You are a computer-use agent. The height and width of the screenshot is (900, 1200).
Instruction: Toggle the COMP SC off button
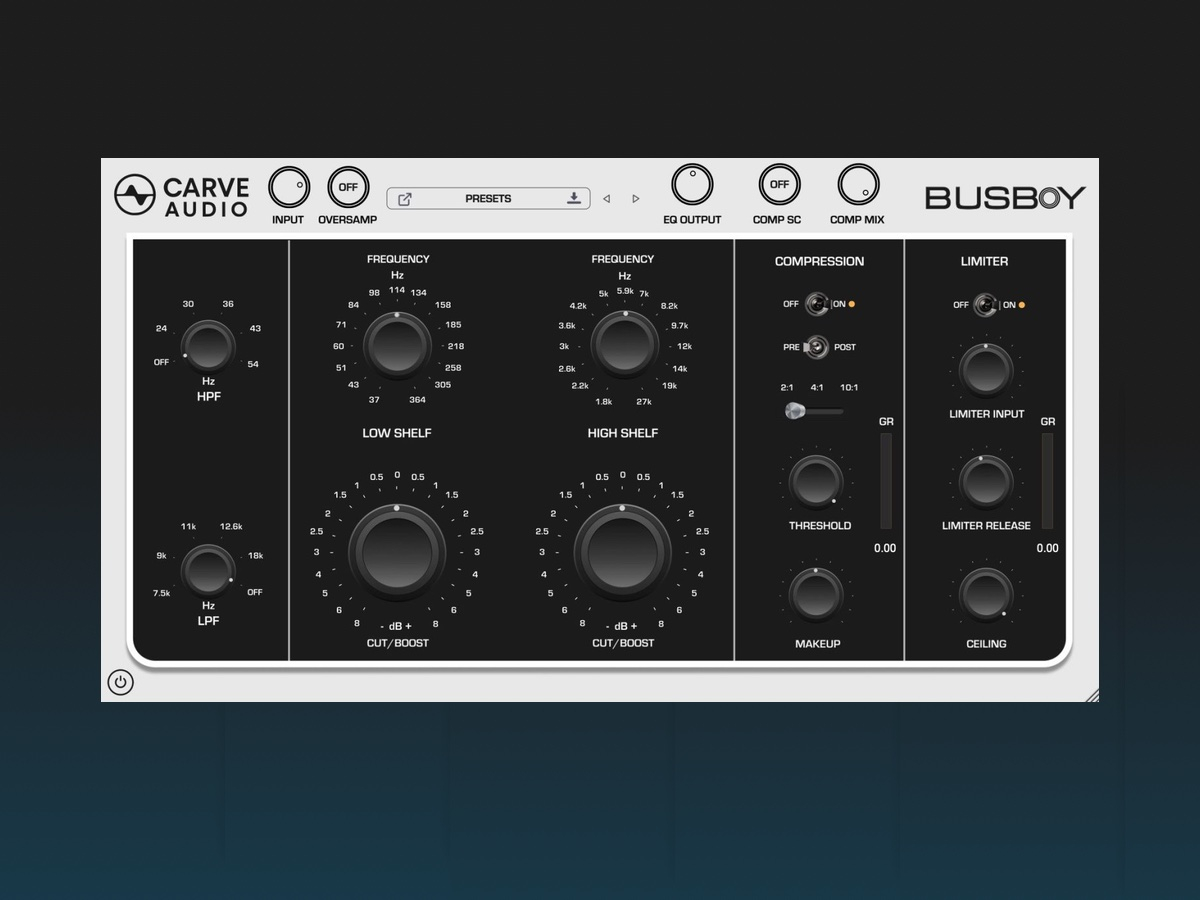pos(779,185)
